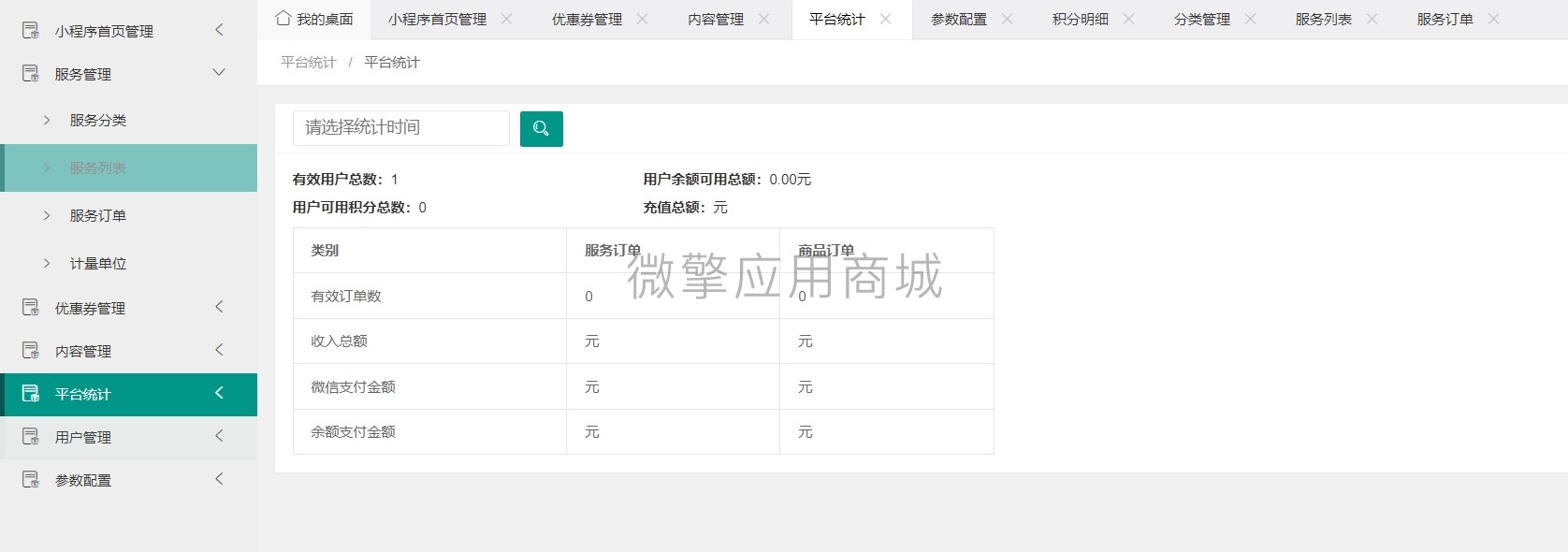Expand the 参数配置 sidebar chevron
This screenshot has height=552, width=1568.
[219, 479]
